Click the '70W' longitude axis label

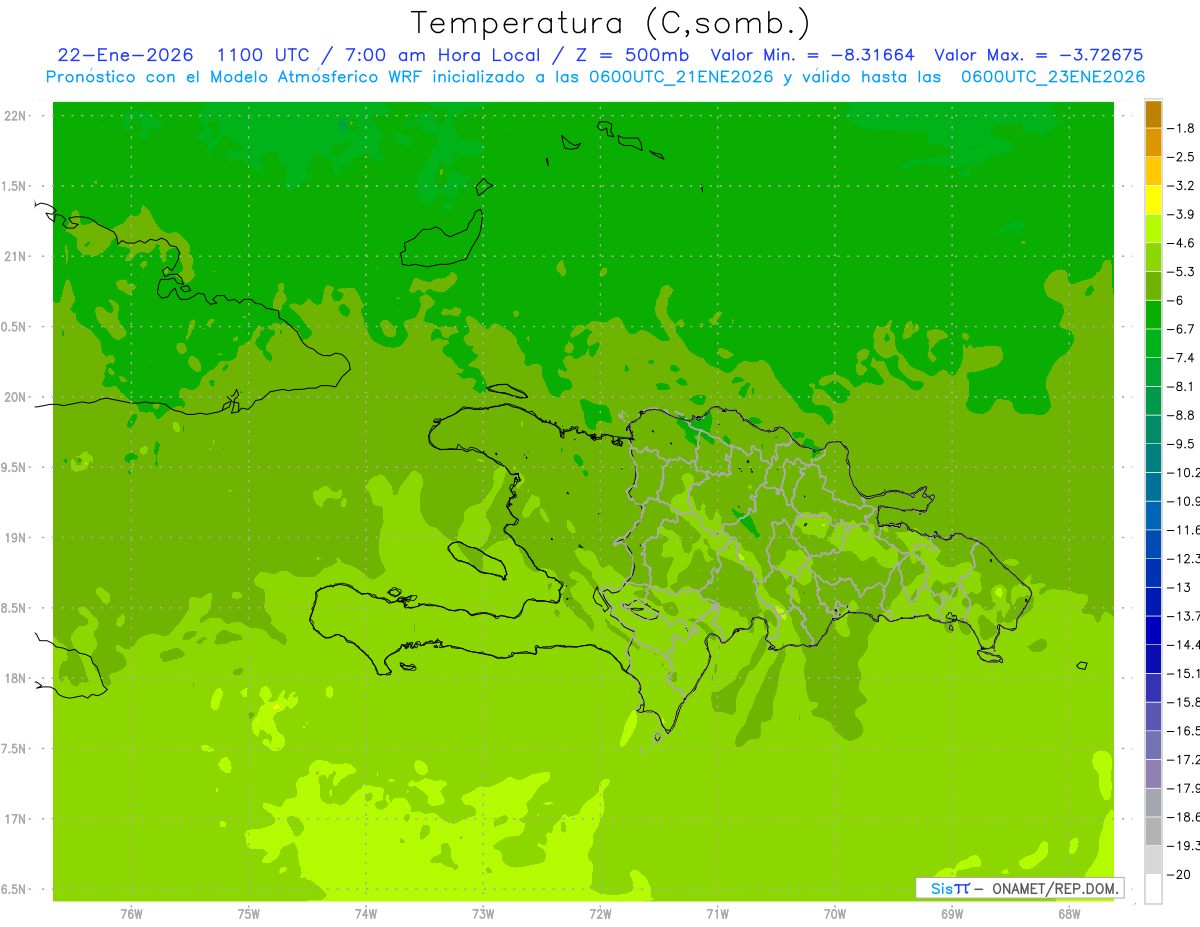[835, 914]
